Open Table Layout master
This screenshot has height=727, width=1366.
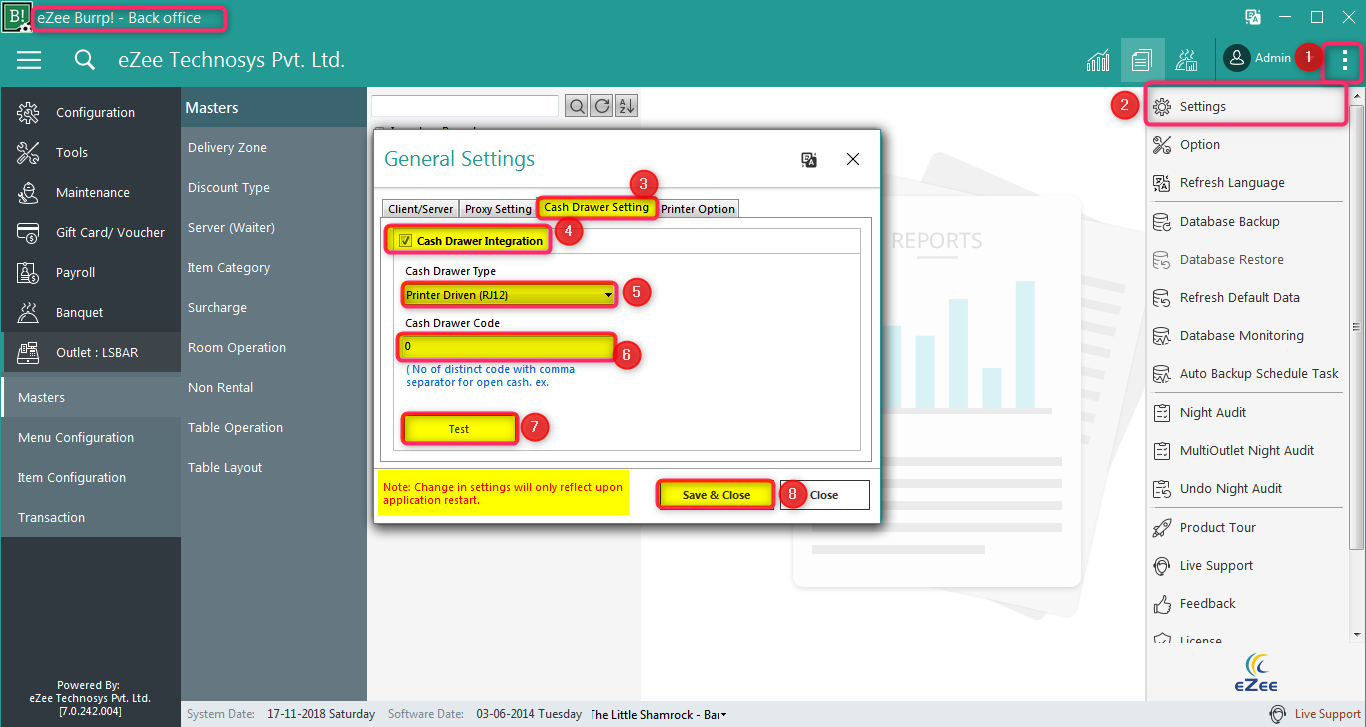pyautogui.click(x=274, y=467)
